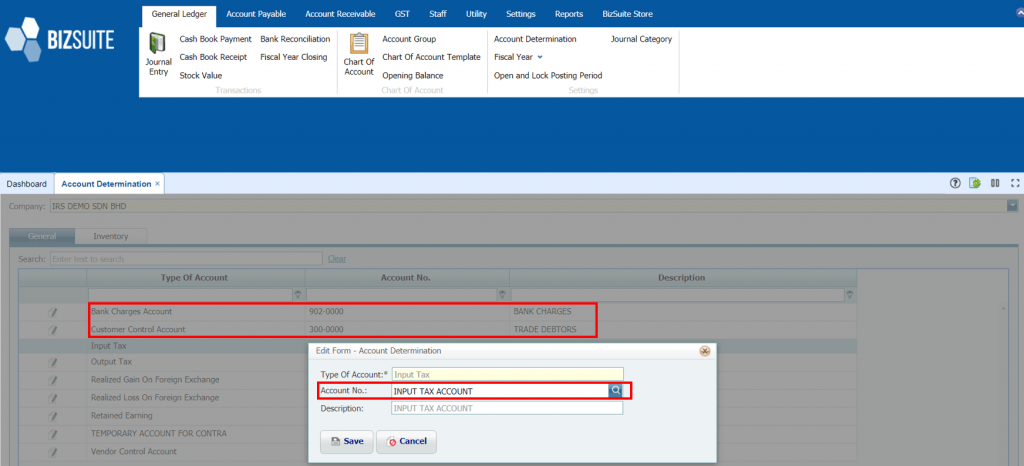Click the Clear search link
This screenshot has width=1024, height=466.
coord(337,259)
